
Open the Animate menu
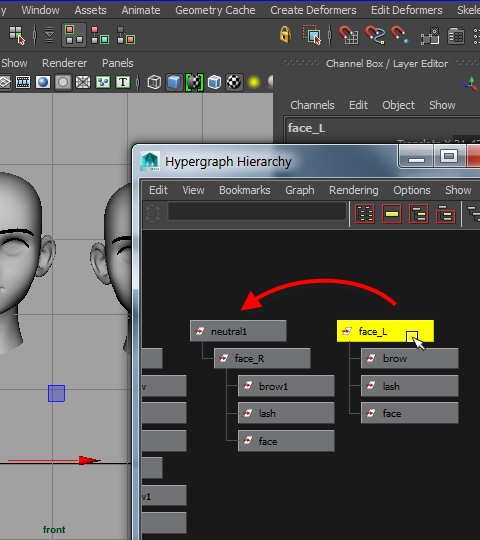(141, 10)
